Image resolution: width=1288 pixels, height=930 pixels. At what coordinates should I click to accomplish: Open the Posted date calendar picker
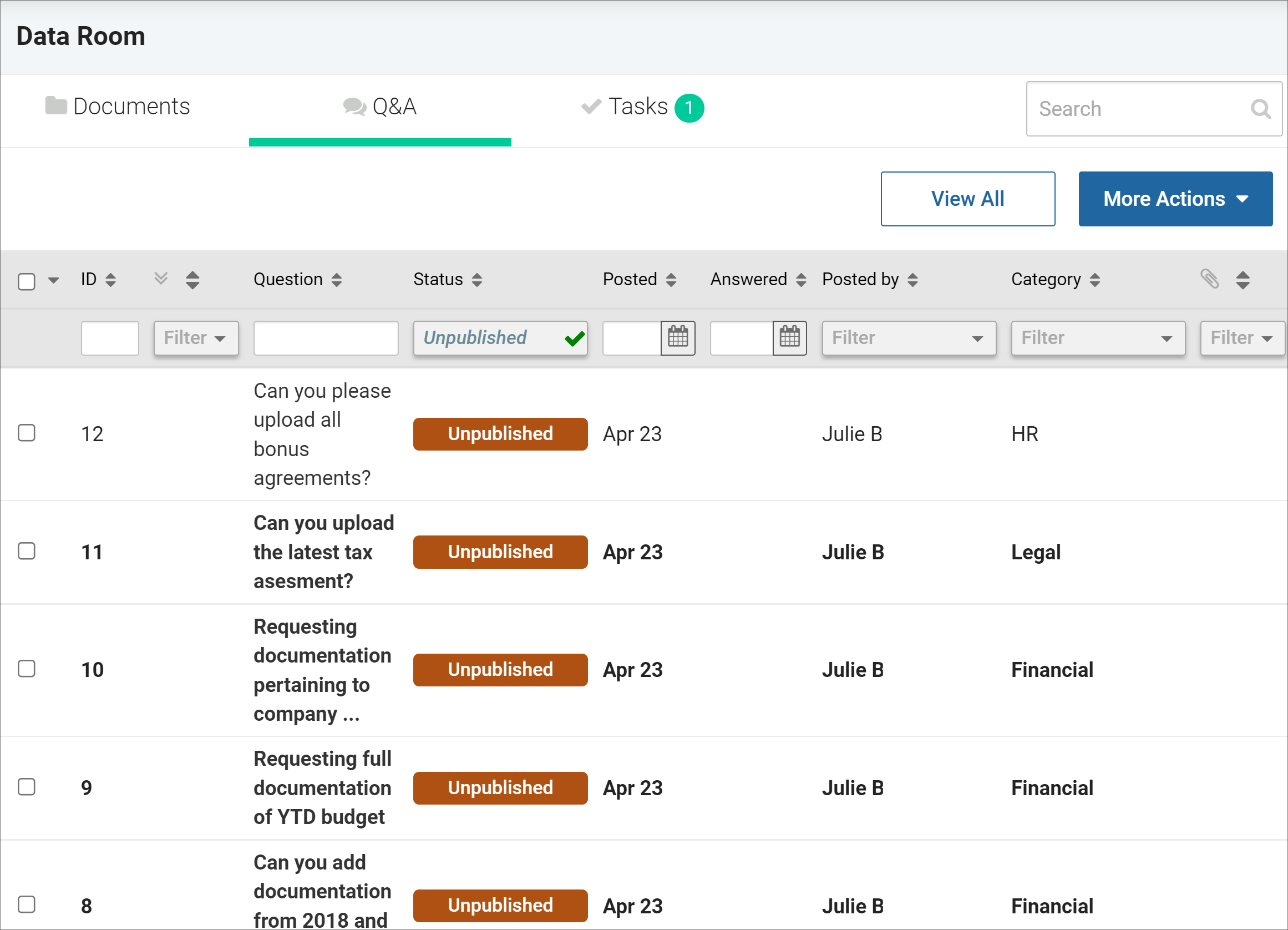pos(677,338)
